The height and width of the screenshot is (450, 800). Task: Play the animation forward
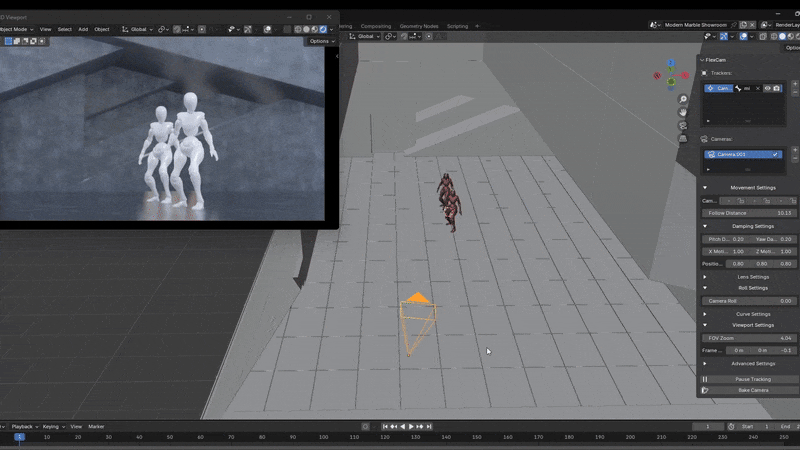click(411, 427)
